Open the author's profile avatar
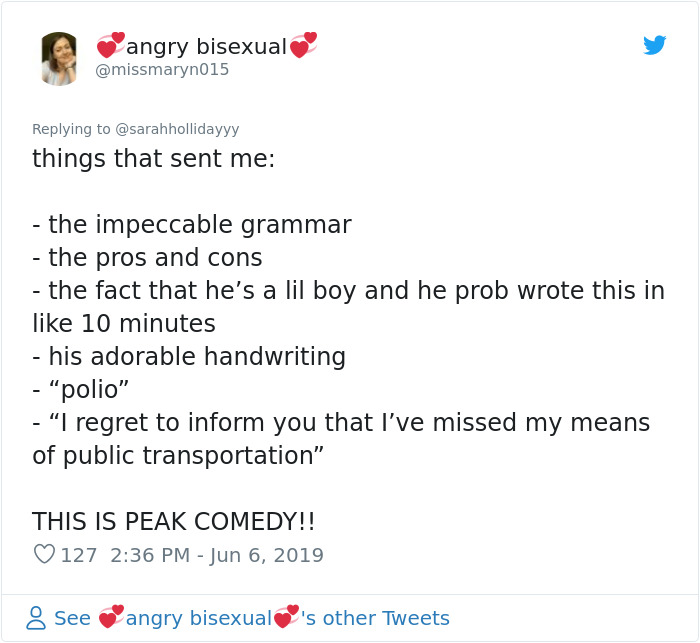The image size is (700, 643). coord(59,58)
